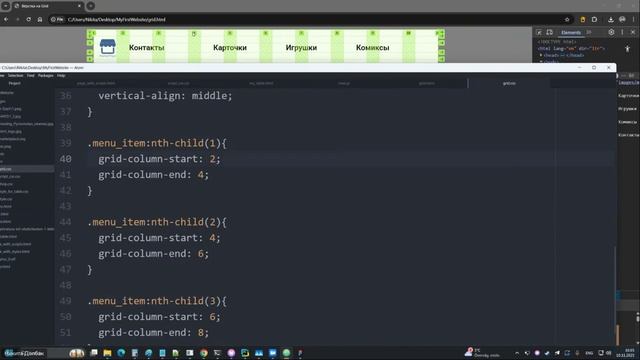This screenshot has width=640, height=360.
Task: Open File Explorer from the taskbar
Action: coord(107,353)
